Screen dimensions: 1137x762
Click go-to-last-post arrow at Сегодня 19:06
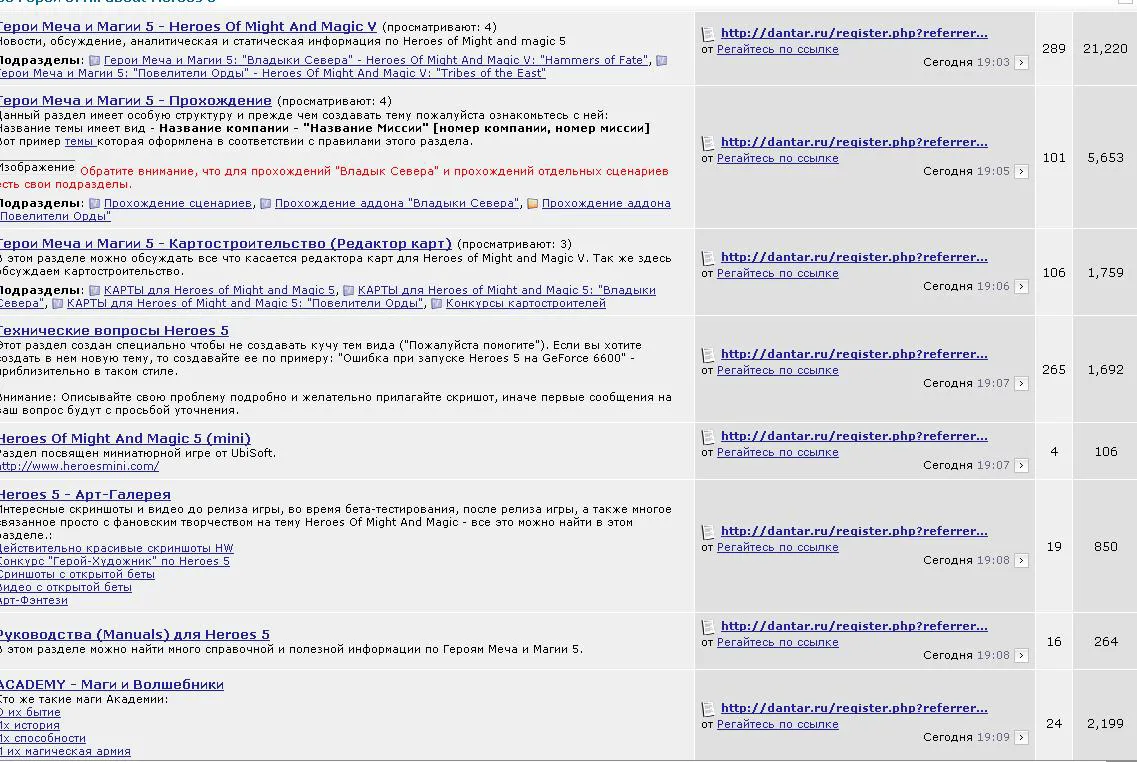coord(1021,287)
